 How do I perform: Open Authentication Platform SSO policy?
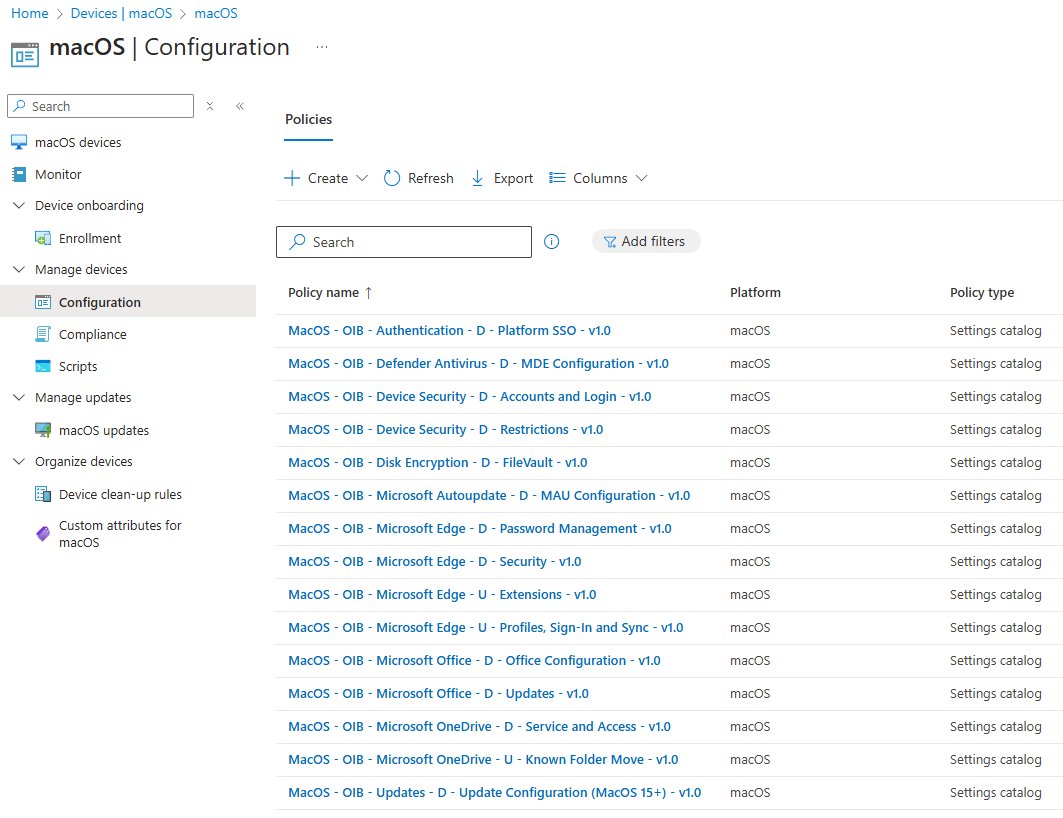[x=449, y=331]
